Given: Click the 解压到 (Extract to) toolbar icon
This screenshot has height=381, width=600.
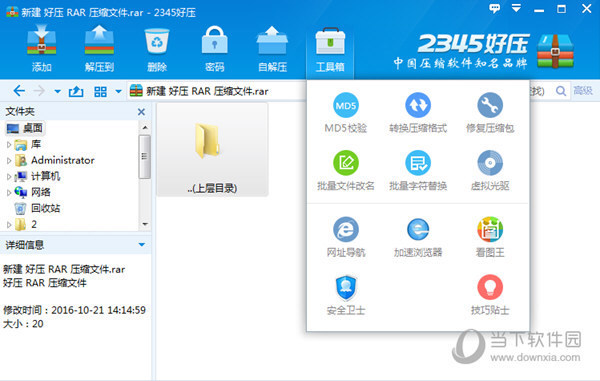Looking at the screenshot, I should tap(99, 48).
